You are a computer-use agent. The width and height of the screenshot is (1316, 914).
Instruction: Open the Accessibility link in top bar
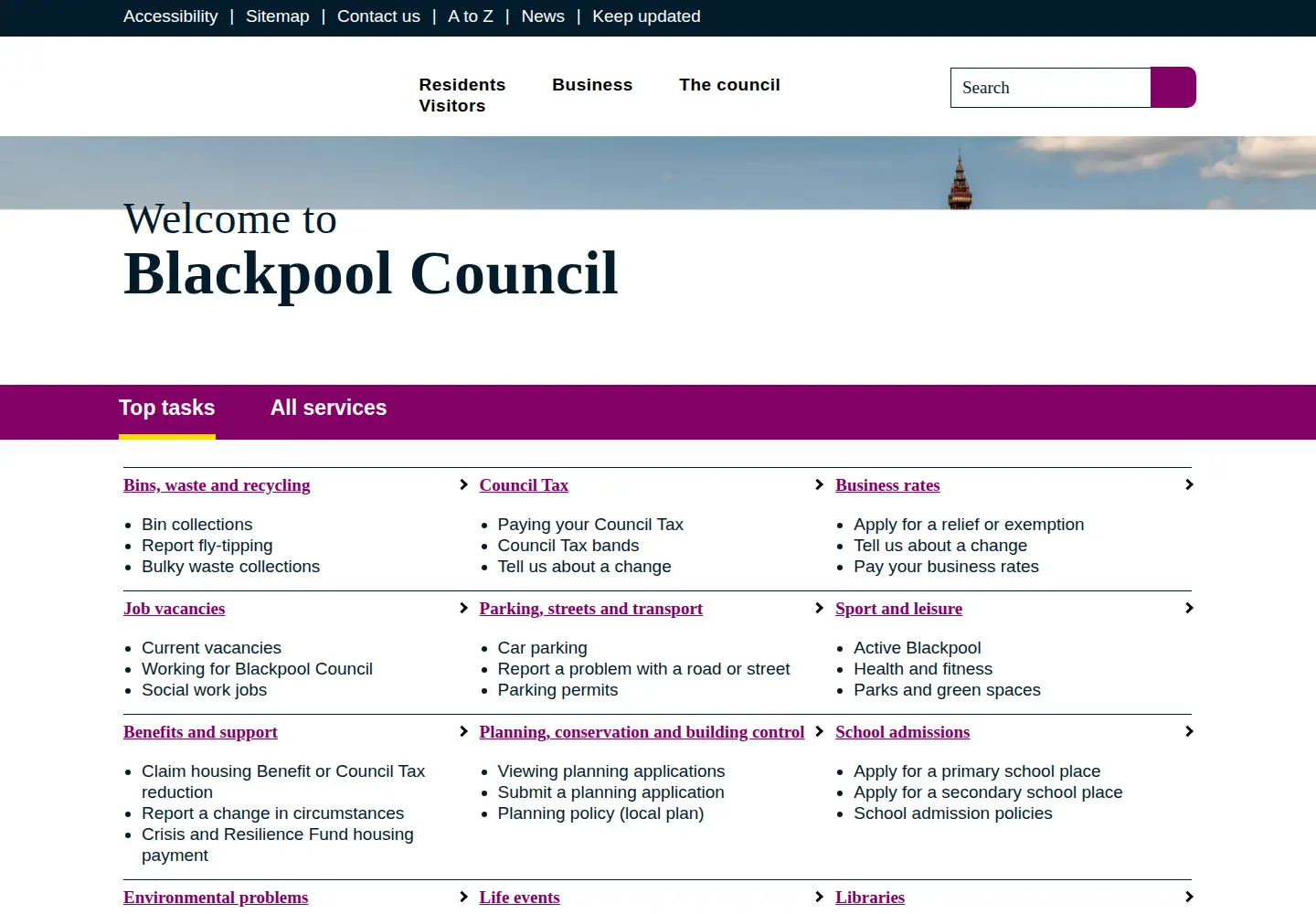point(171,16)
